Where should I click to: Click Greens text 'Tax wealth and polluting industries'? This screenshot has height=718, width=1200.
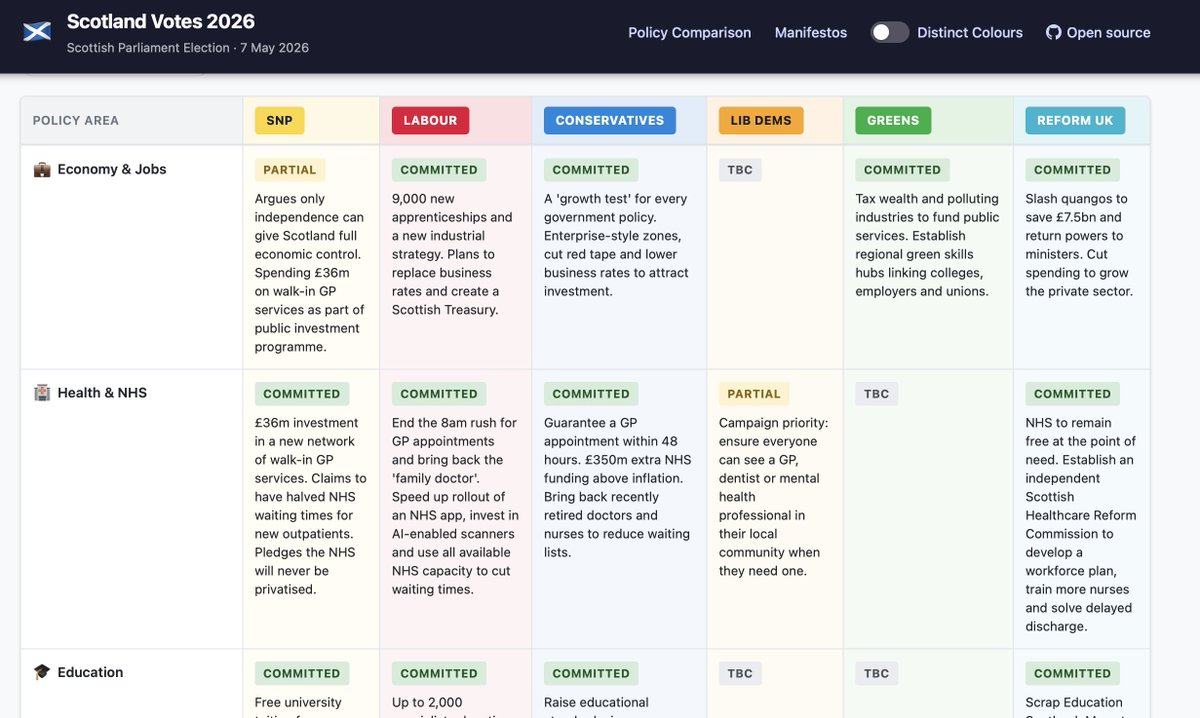pyautogui.click(x=927, y=208)
